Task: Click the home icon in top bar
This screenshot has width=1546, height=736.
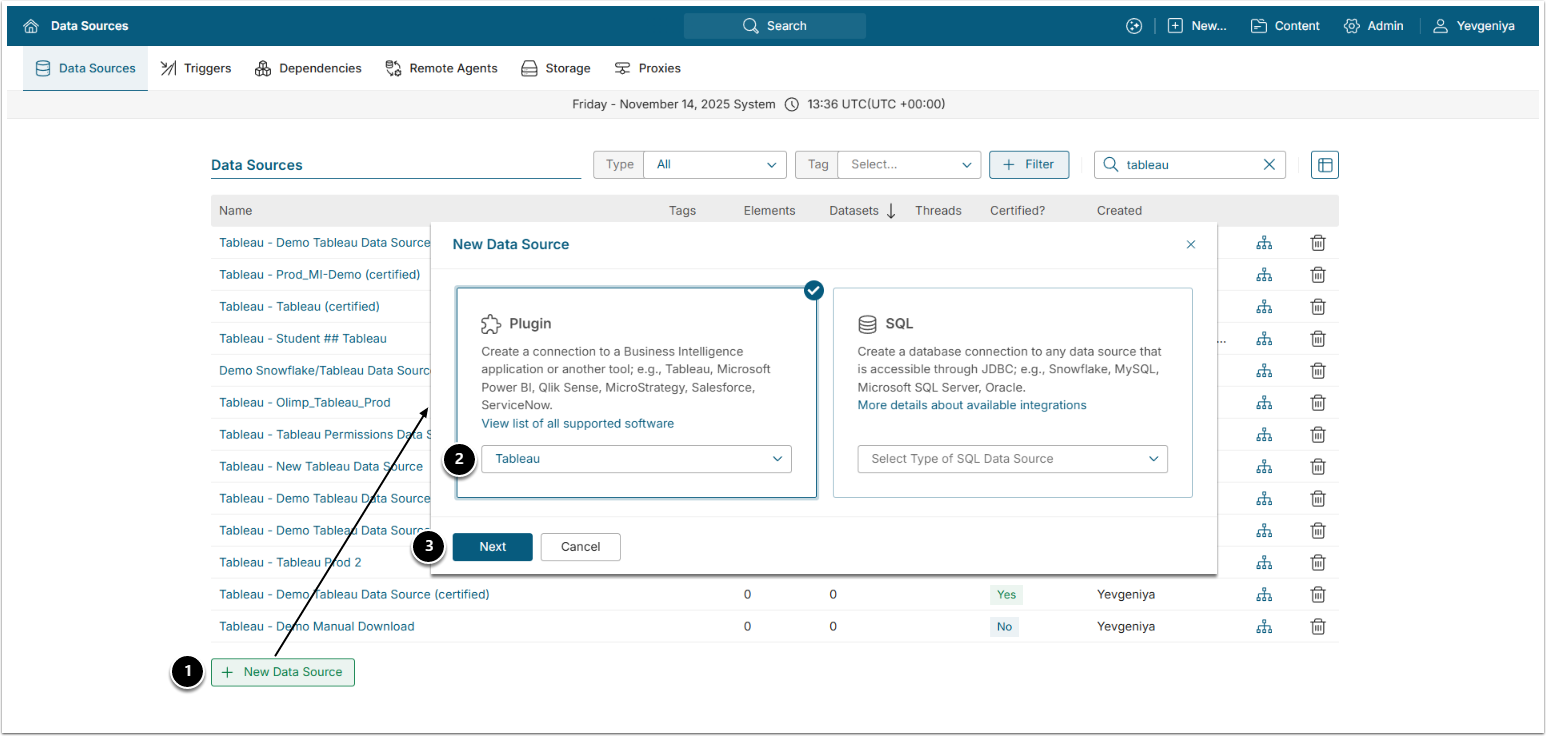Action: pos(31,26)
